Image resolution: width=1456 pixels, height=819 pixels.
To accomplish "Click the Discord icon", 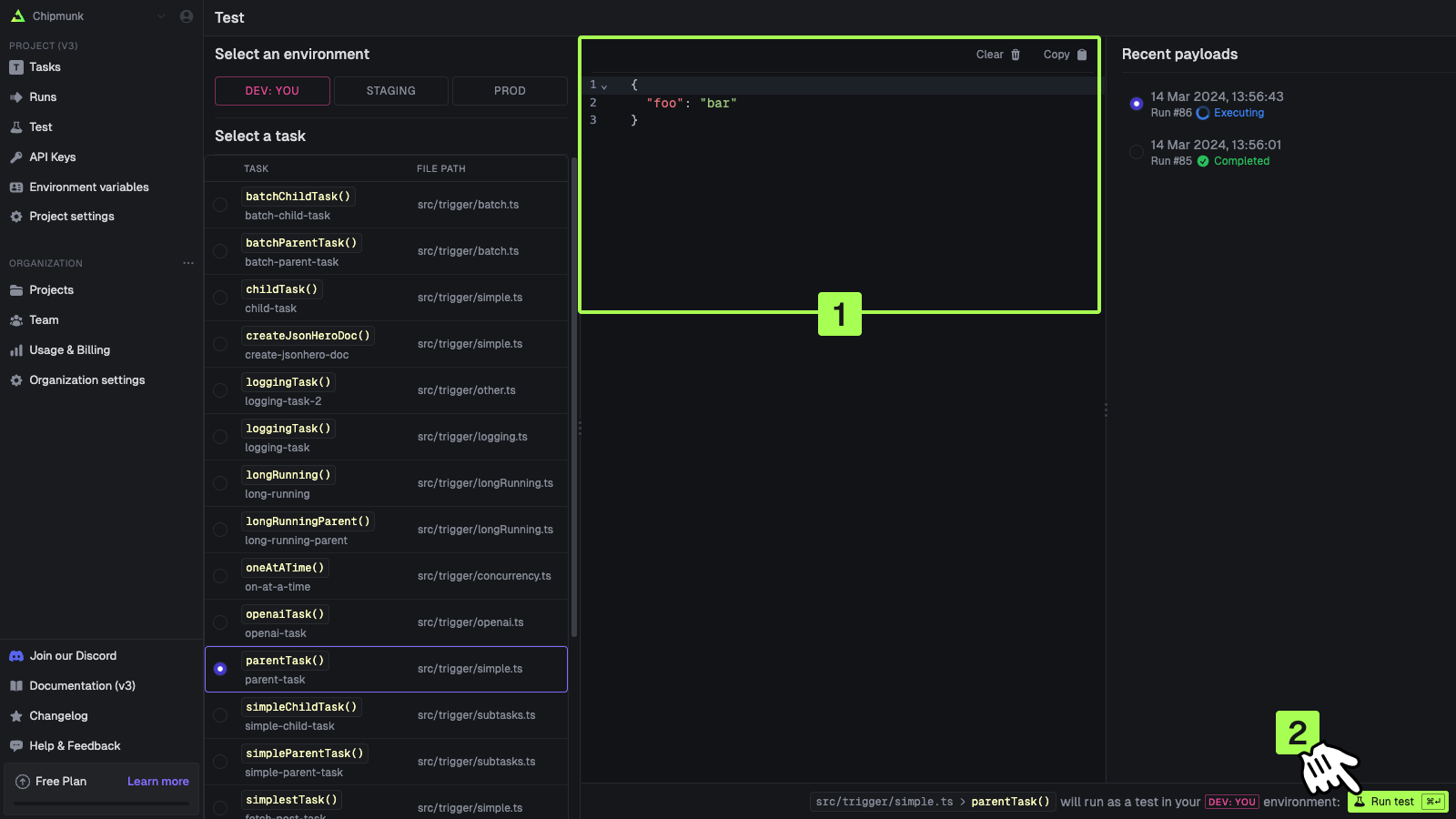I will (x=16, y=656).
